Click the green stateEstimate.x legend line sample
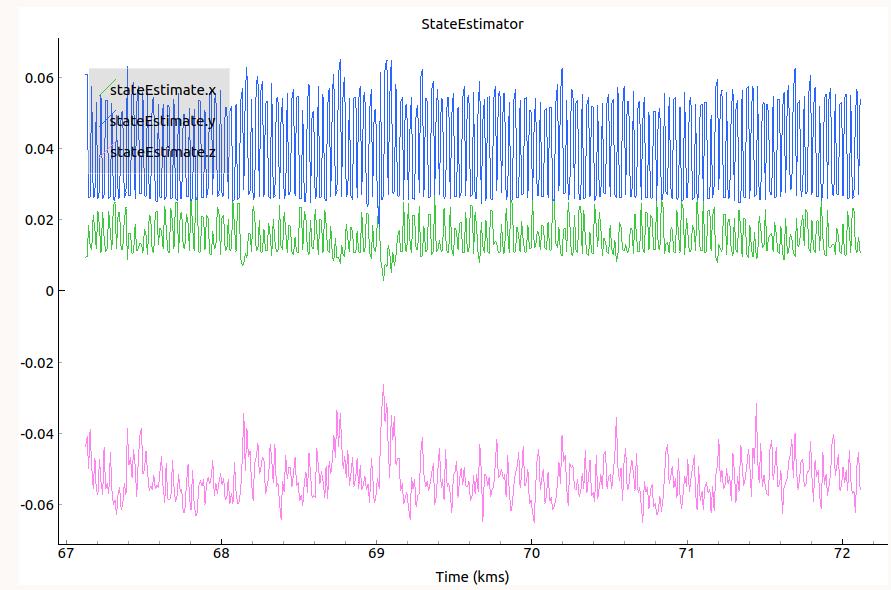891x590 pixels. tap(101, 90)
